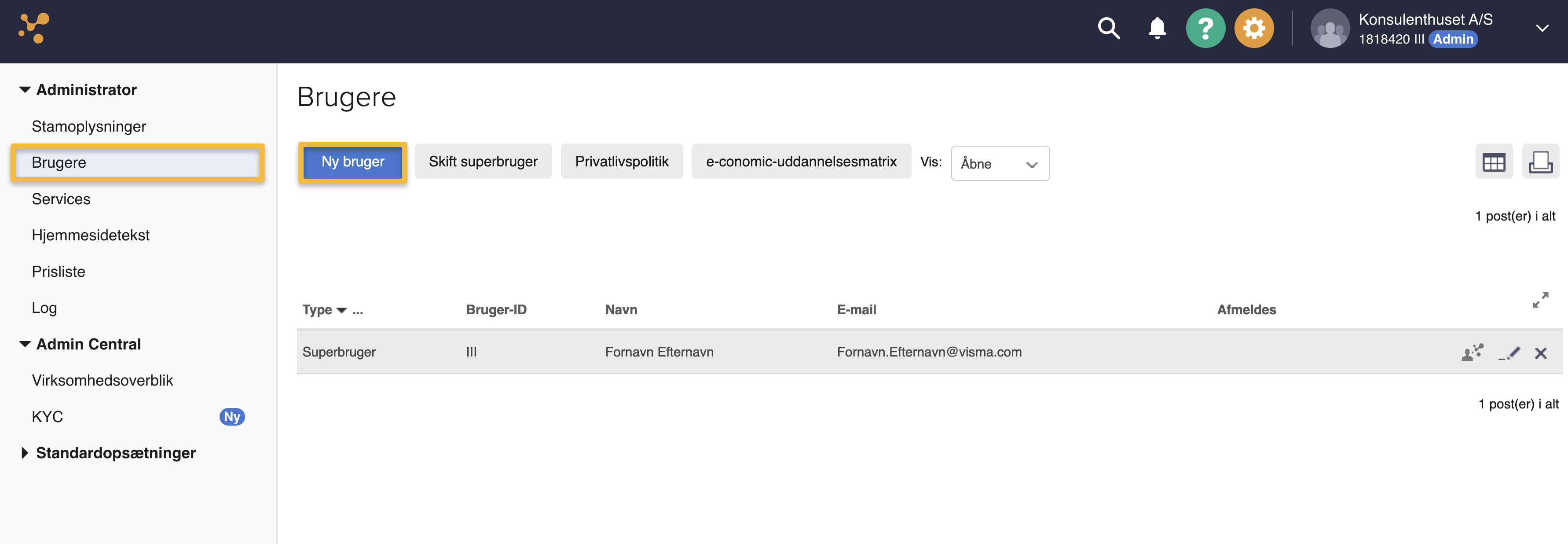
Task: Click the e-conomic logo icon
Action: point(34,28)
